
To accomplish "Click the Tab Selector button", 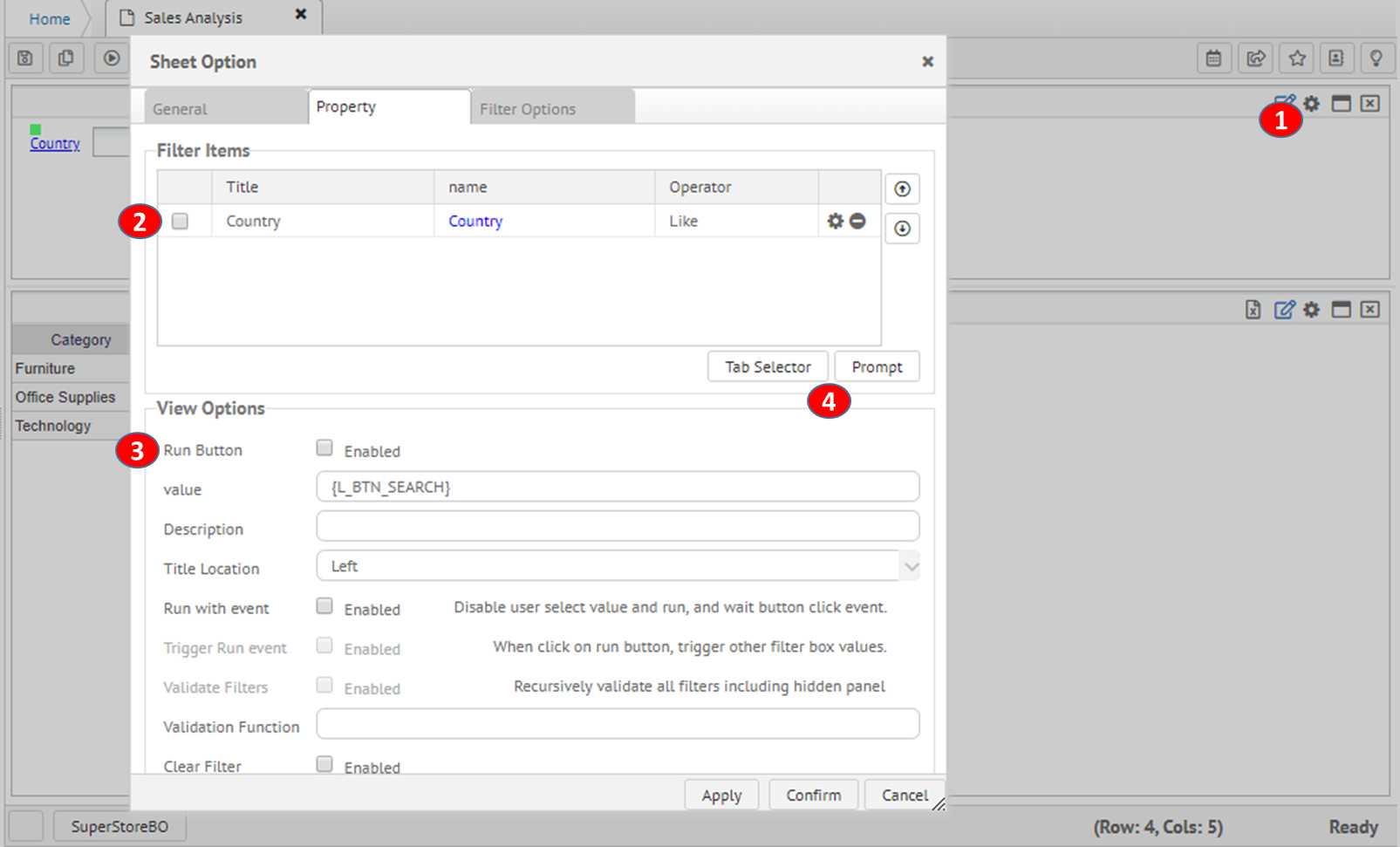I will (768, 367).
